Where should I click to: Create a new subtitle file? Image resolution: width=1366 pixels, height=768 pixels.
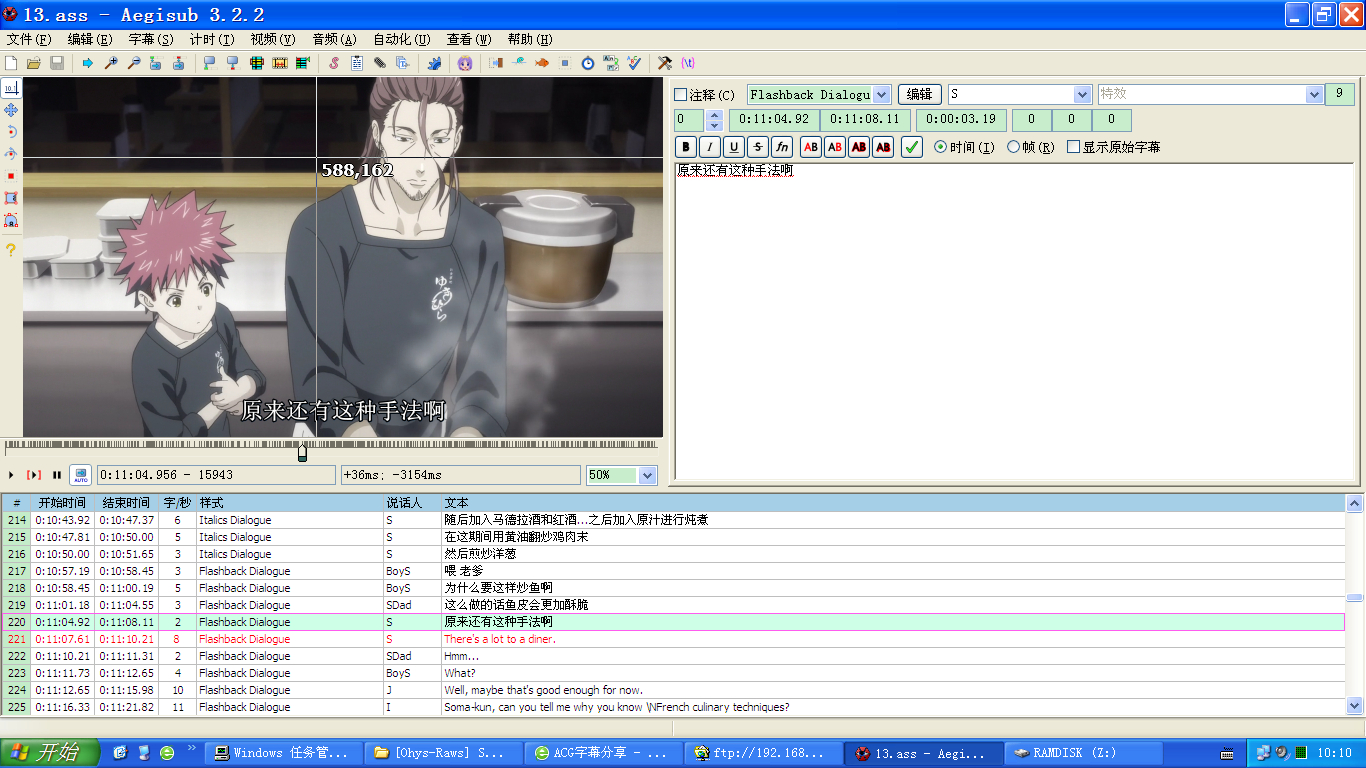click(x=11, y=63)
